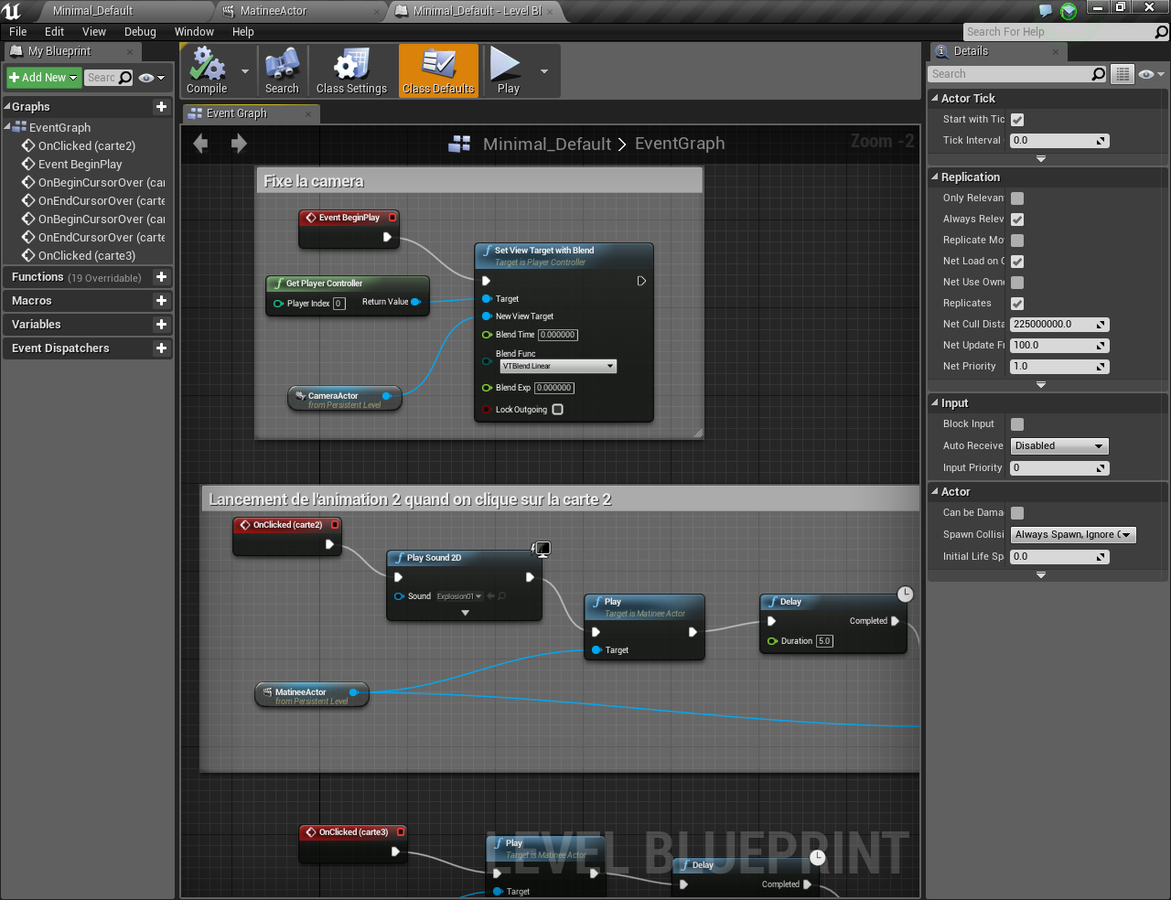Click the Unreal Engine logo
Screen dimensions: 1171x900
(x=12, y=10)
